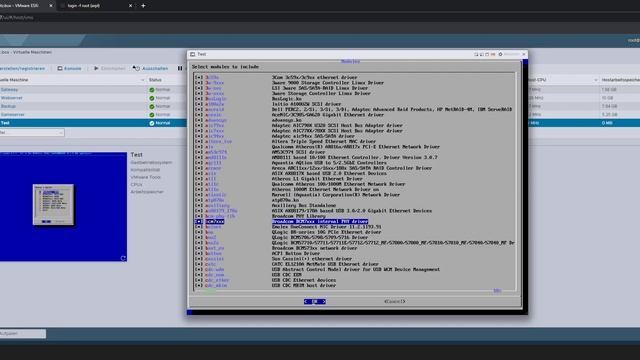This screenshot has height=360, width=640.
Task: Open the Backup virtual machine
Action: [x=8, y=106]
